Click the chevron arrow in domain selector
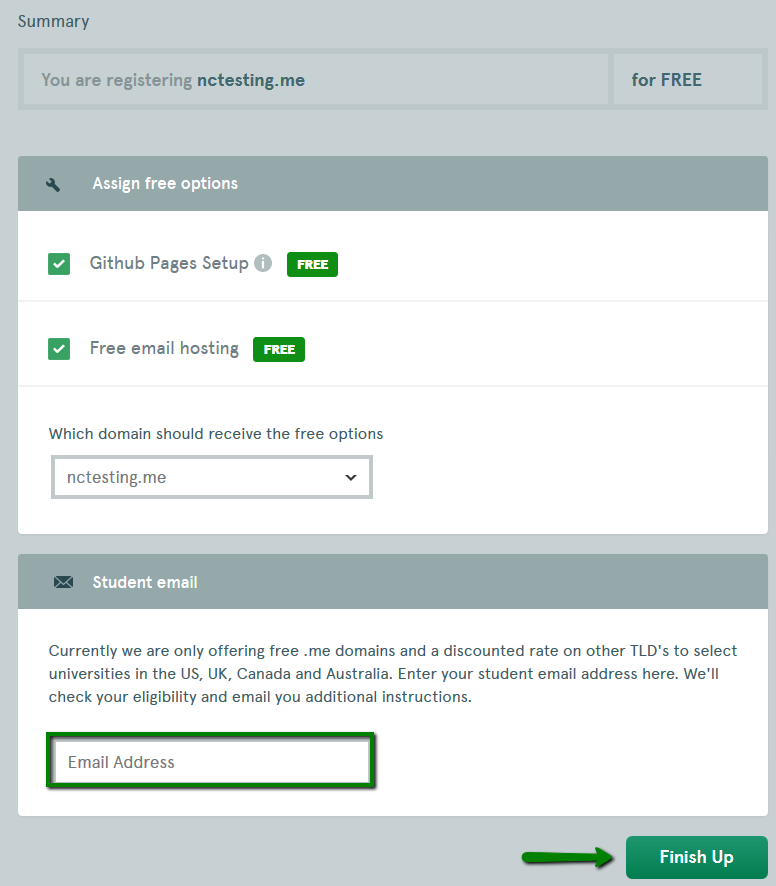 tap(351, 477)
